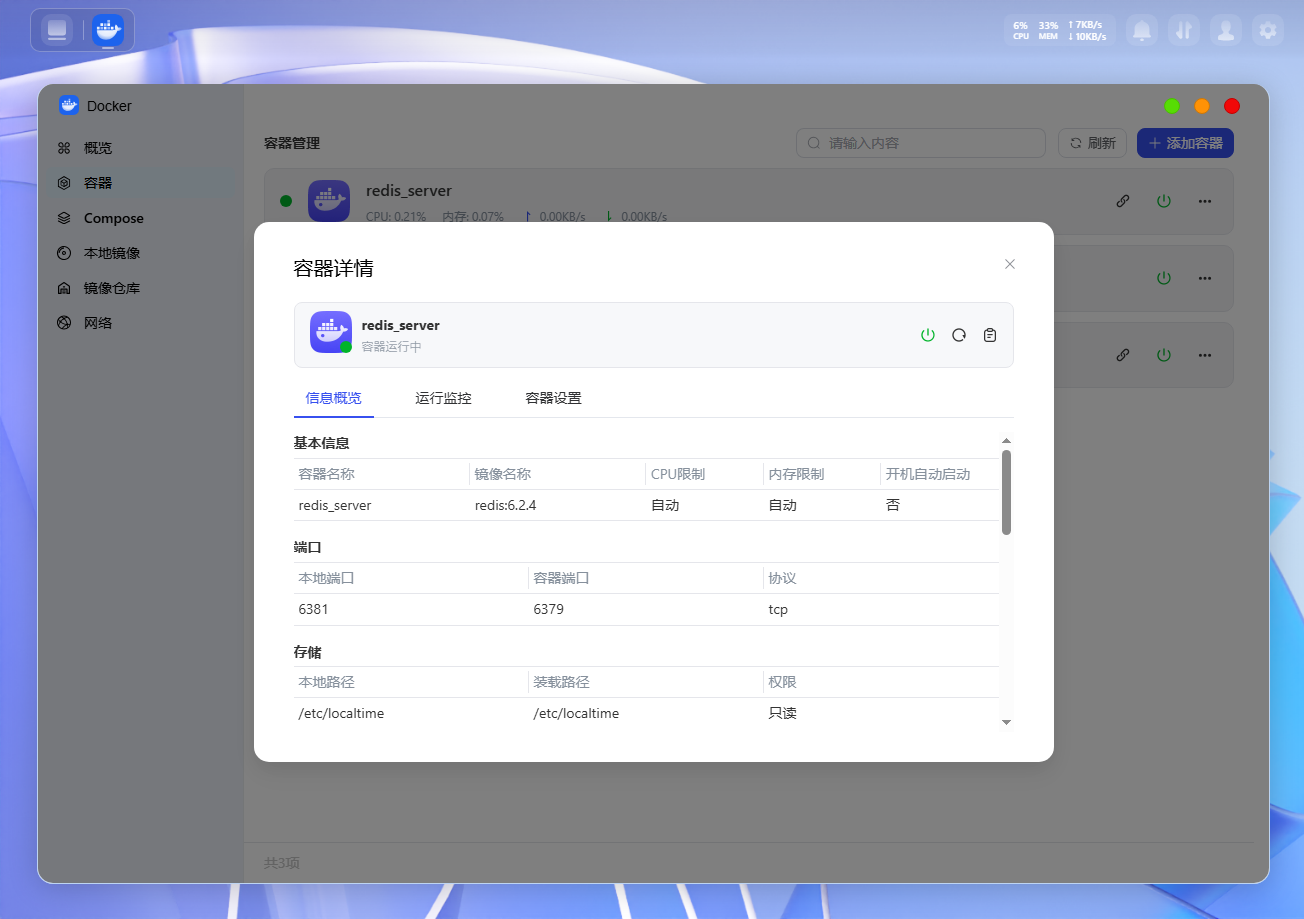Image resolution: width=1304 pixels, height=919 pixels.
Task: Click the 基本信息 section heading
Action: pos(321,443)
